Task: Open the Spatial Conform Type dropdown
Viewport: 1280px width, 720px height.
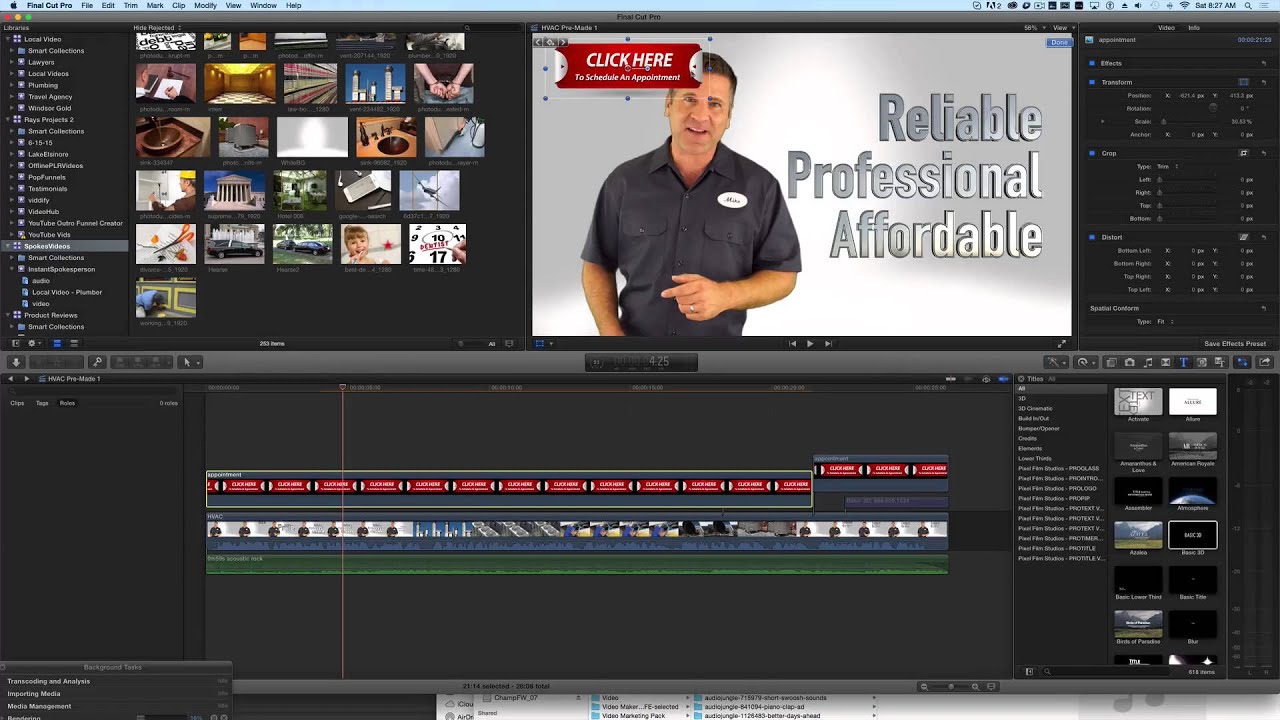Action: (x=1168, y=322)
